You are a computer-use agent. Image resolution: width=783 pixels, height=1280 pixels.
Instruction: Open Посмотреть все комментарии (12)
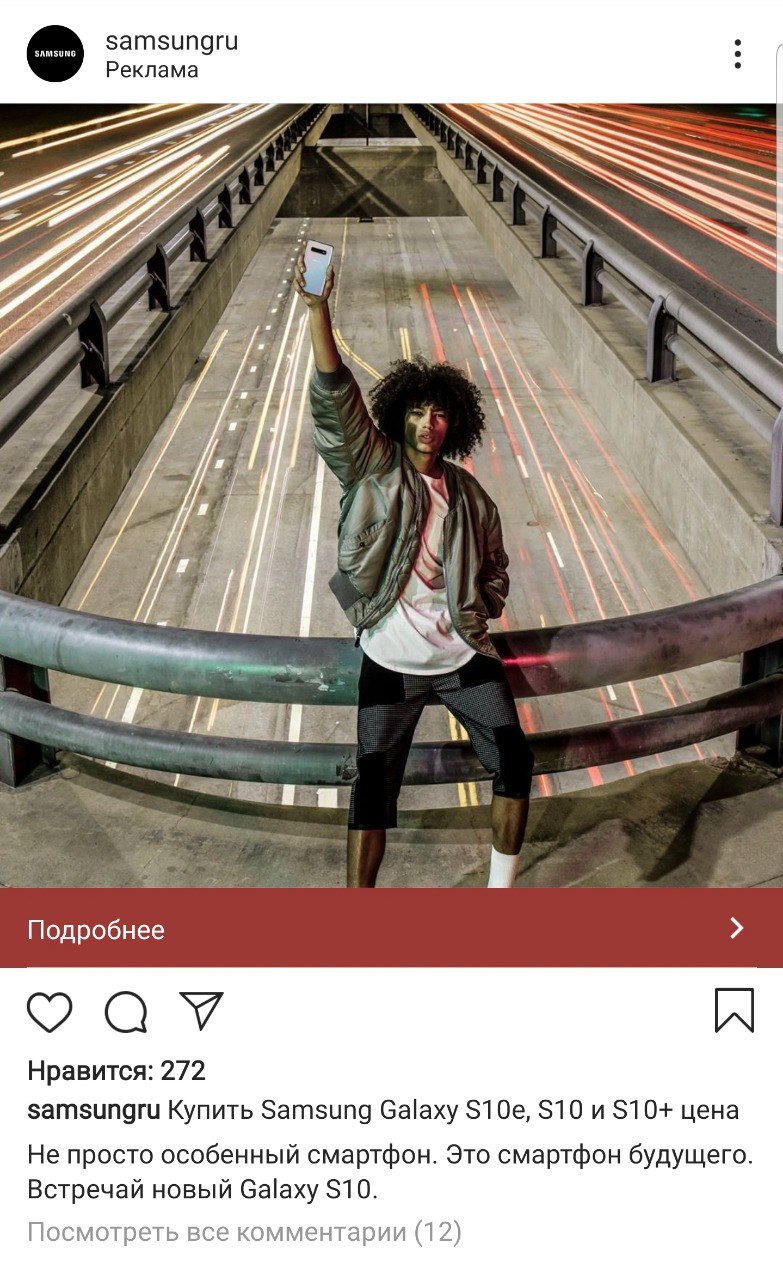244,1232
